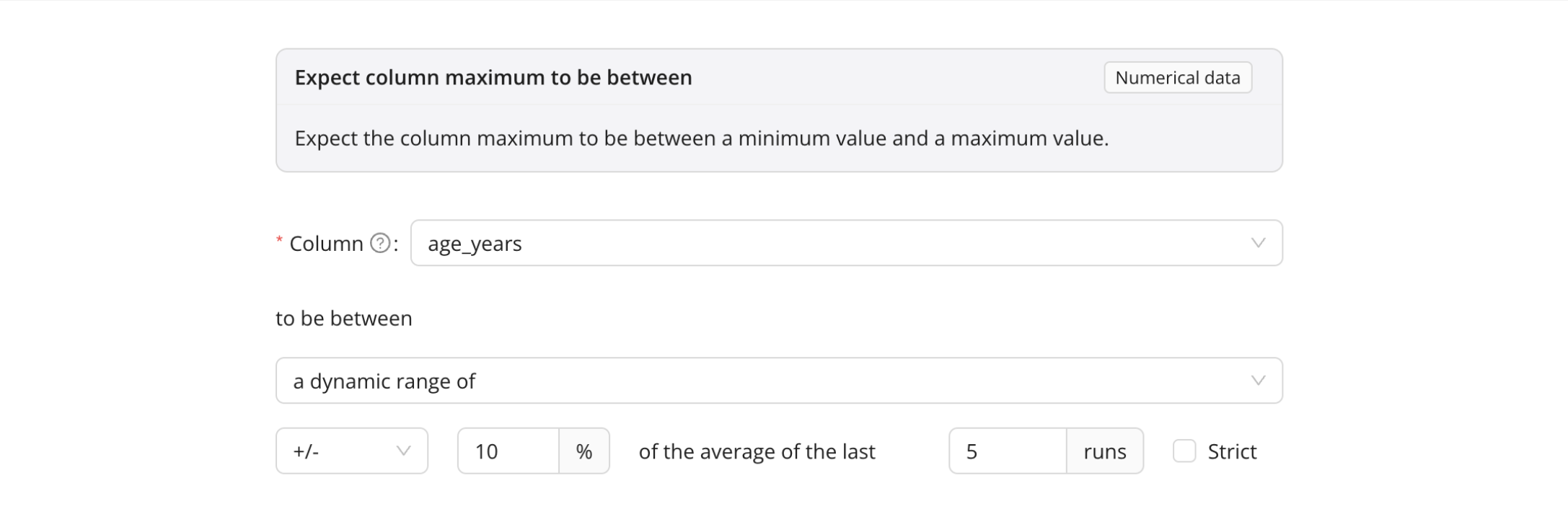Focus the percentage input showing 10

[x=508, y=451]
